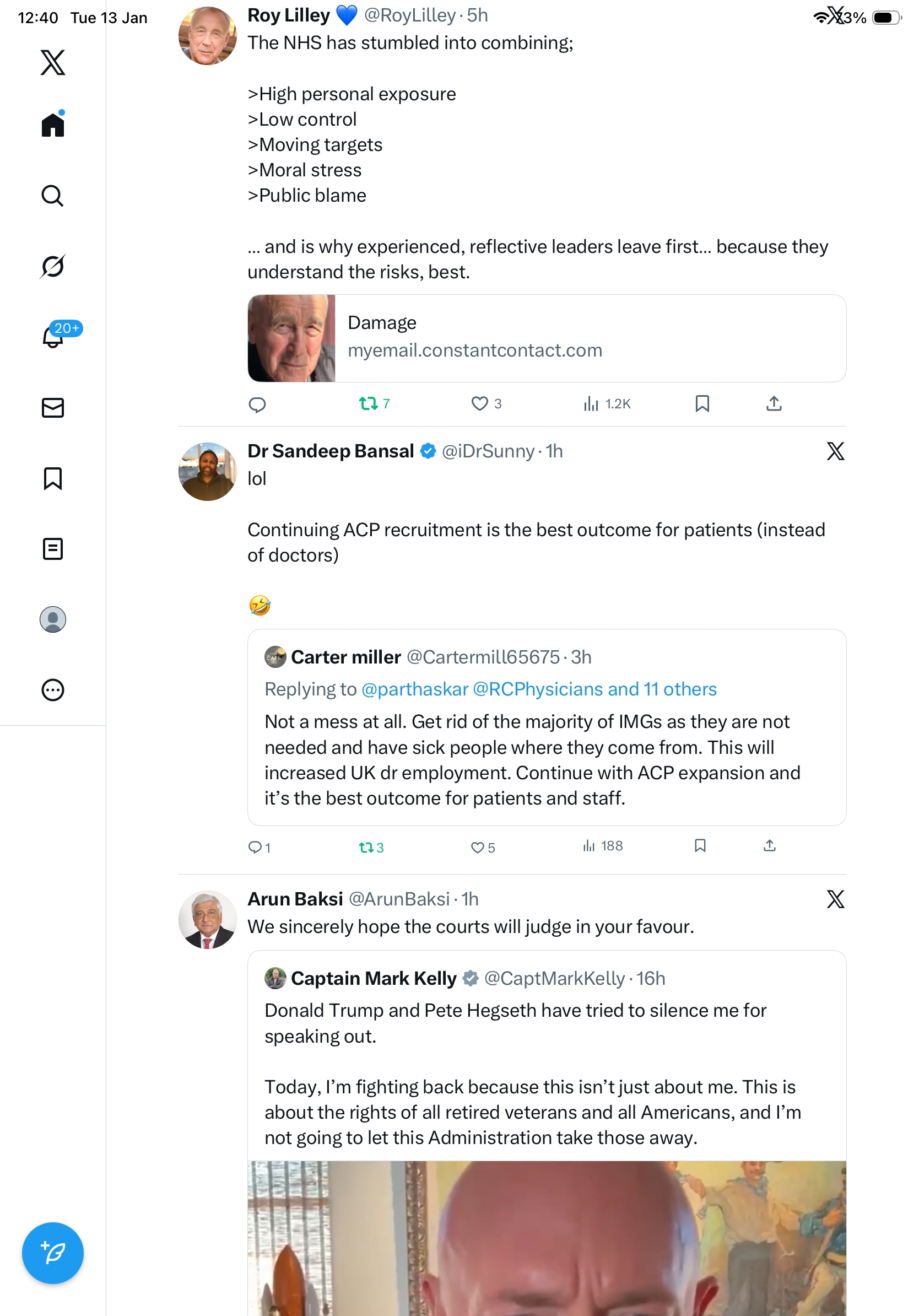Open the Damage myemail.constantcontact.com link card
The height and width of the screenshot is (1316, 919).
pyautogui.click(x=546, y=338)
